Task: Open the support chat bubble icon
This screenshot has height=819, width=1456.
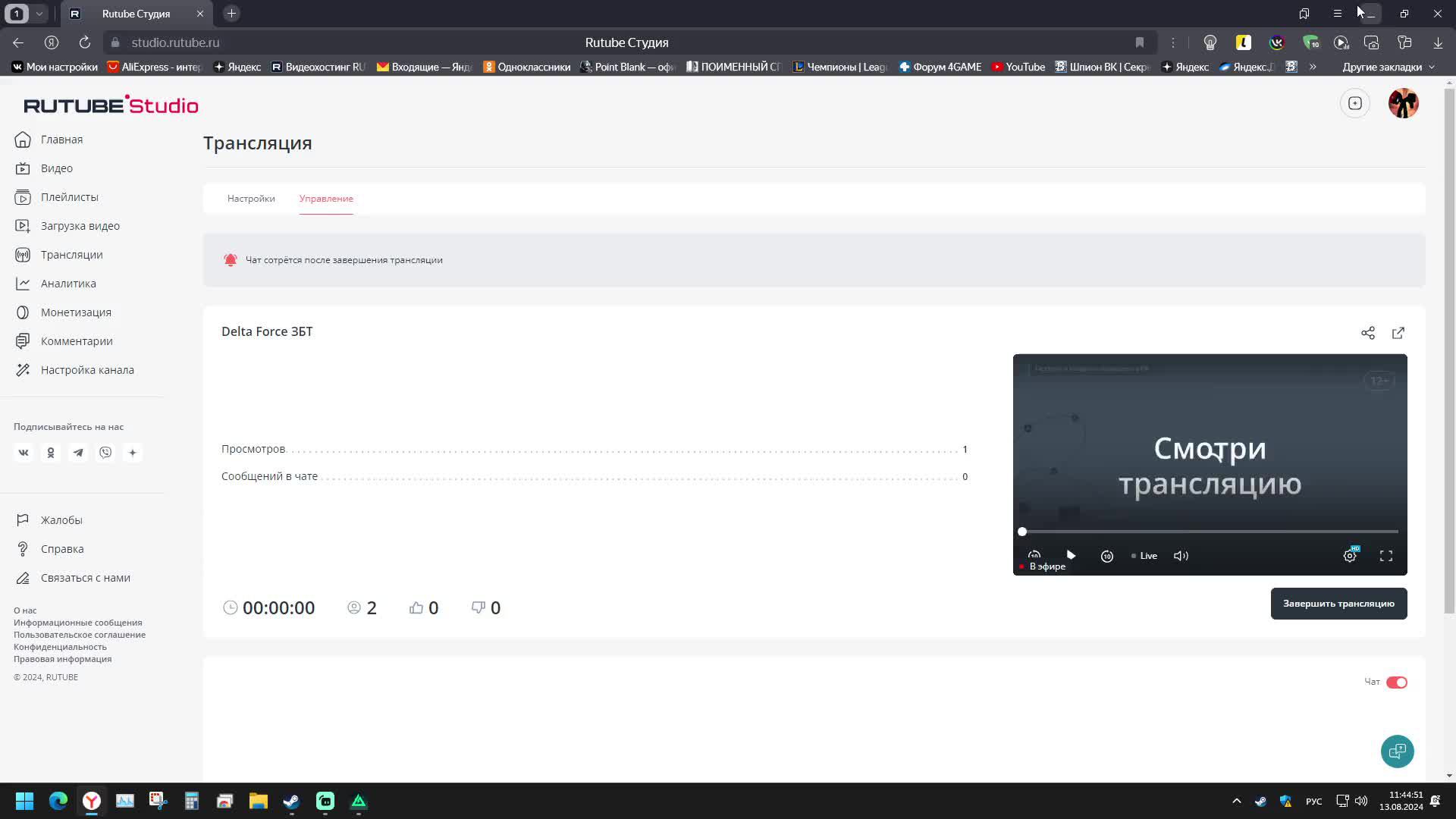Action: (1397, 752)
